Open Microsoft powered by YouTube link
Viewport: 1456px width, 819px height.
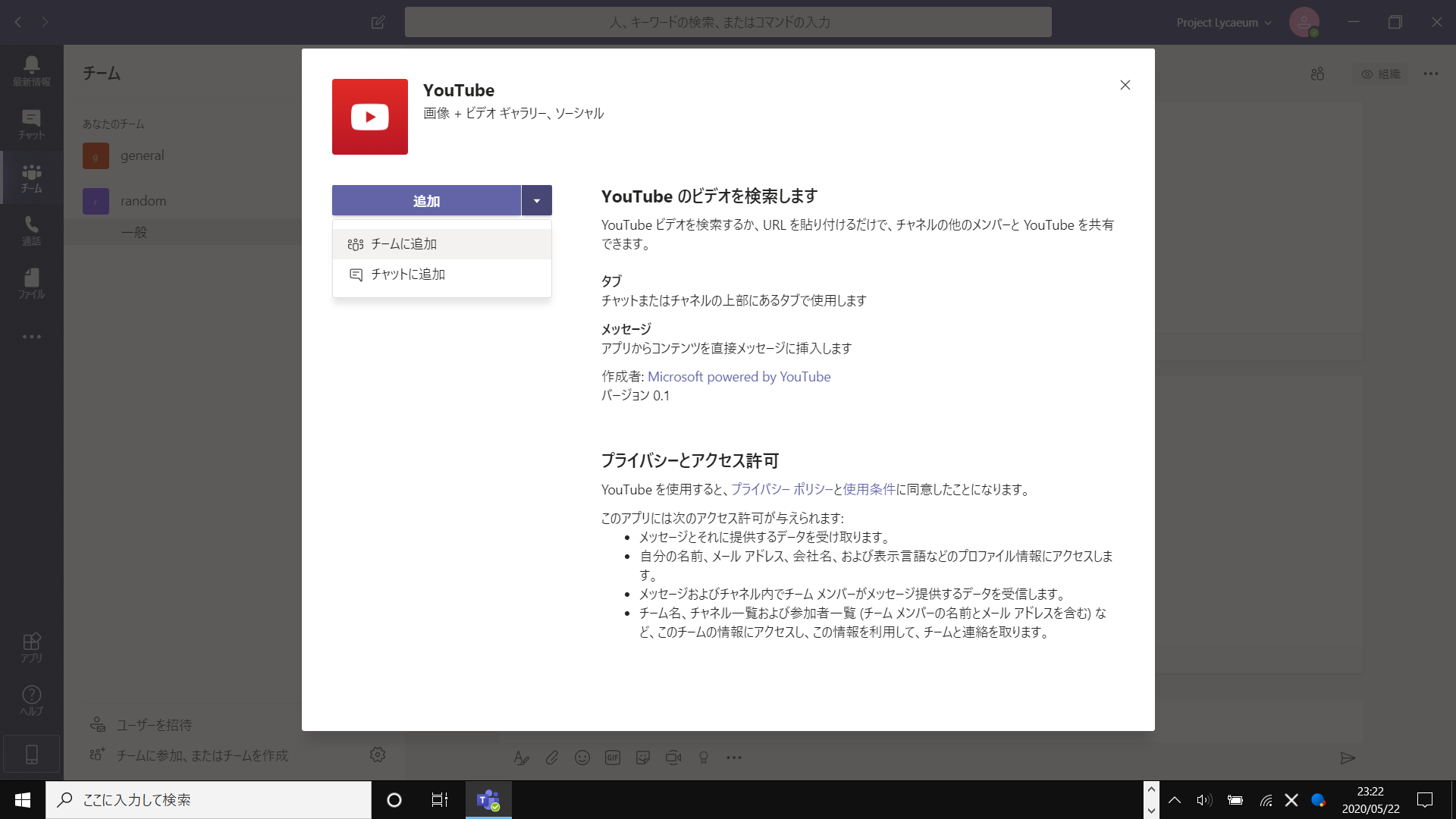click(x=739, y=377)
